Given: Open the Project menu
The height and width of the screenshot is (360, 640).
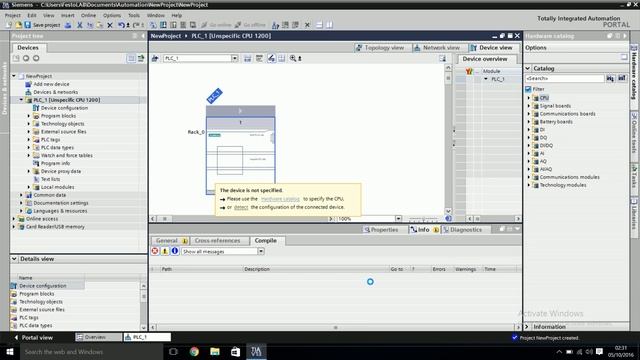Looking at the screenshot, I should 13,15.
